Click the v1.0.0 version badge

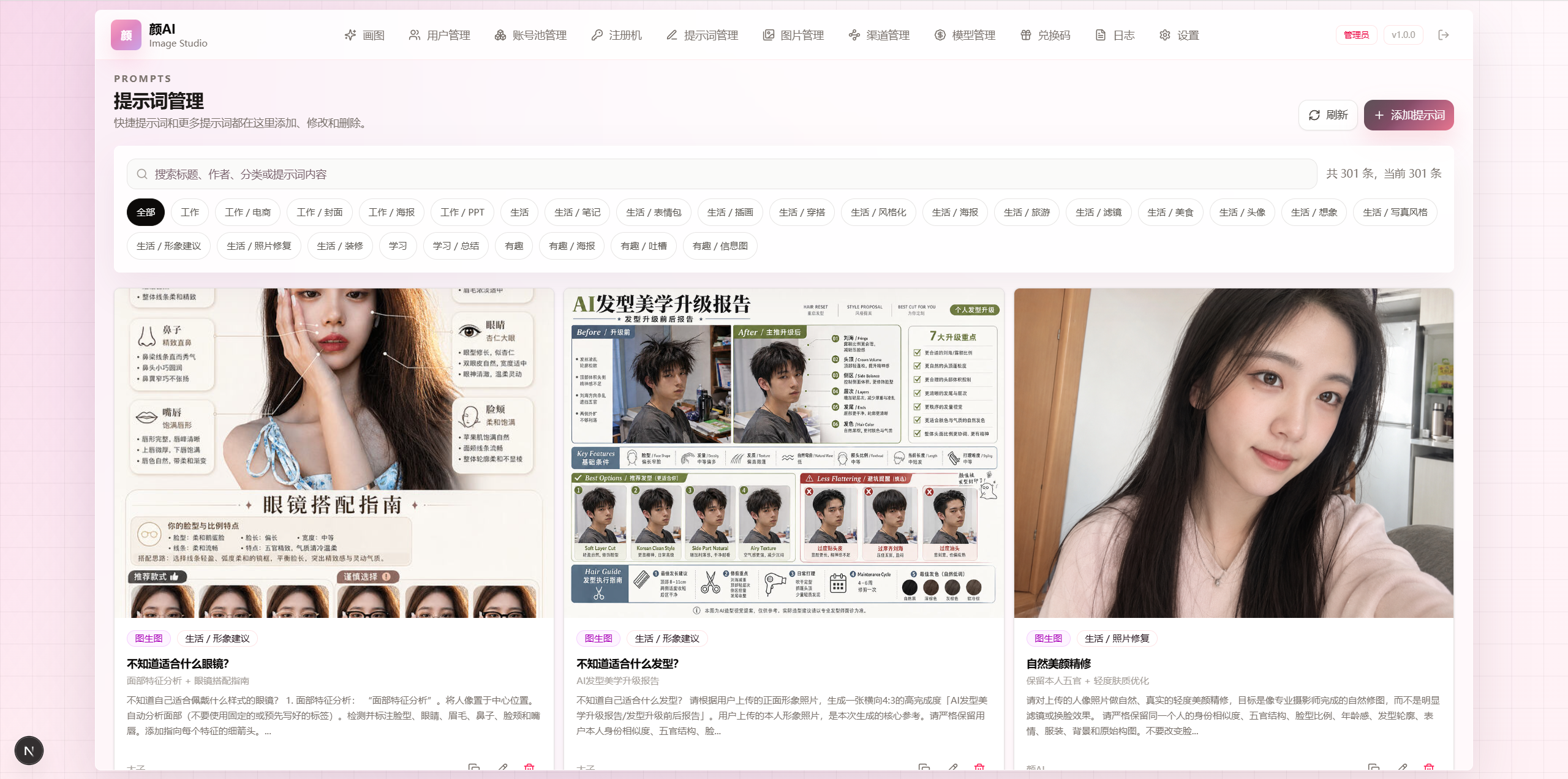coord(1403,35)
